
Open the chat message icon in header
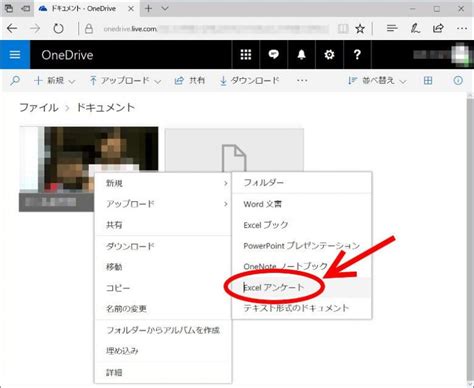pos(274,55)
